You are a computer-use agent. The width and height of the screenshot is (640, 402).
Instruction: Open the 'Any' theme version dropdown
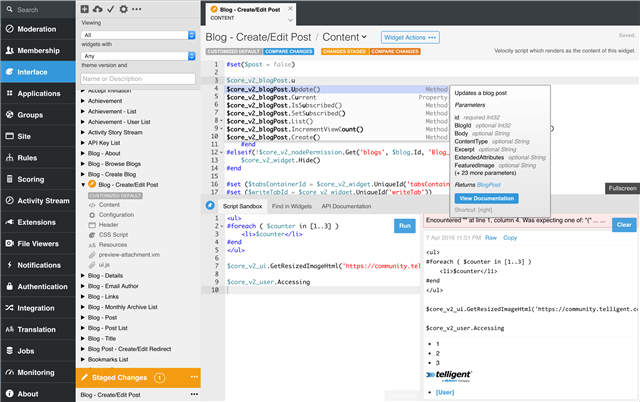[x=138, y=56]
